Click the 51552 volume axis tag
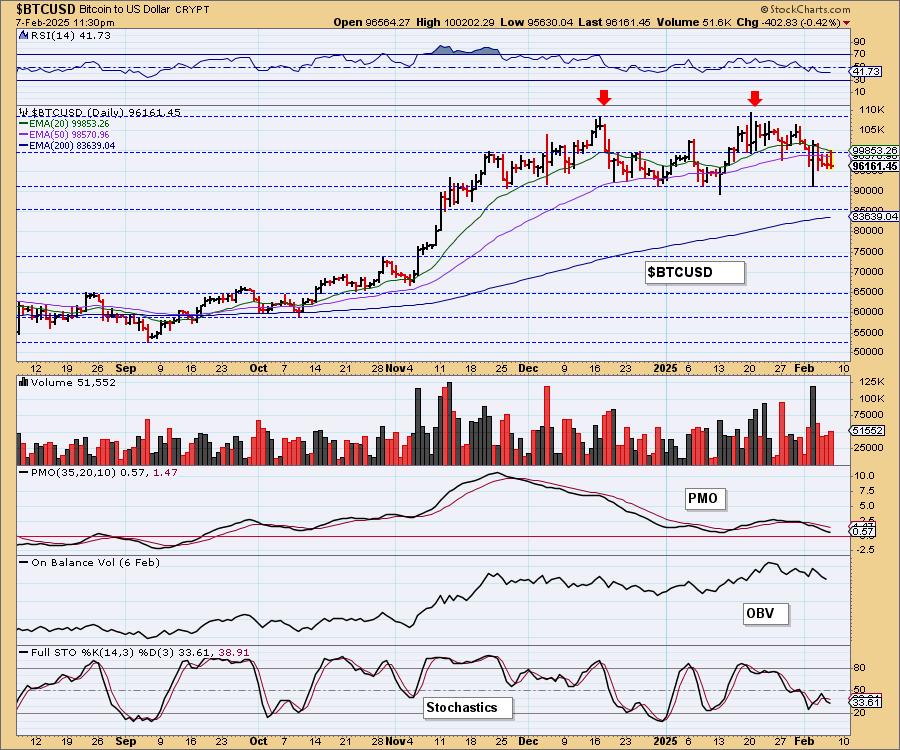This screenshot has width=900, height=750. [866, 430]
